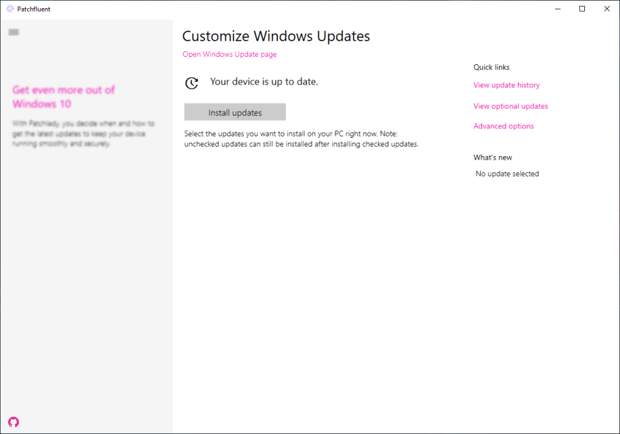620x434 pixels.
Task: Click the GitHub icon in the sidebar
Action: click(13, 423)
